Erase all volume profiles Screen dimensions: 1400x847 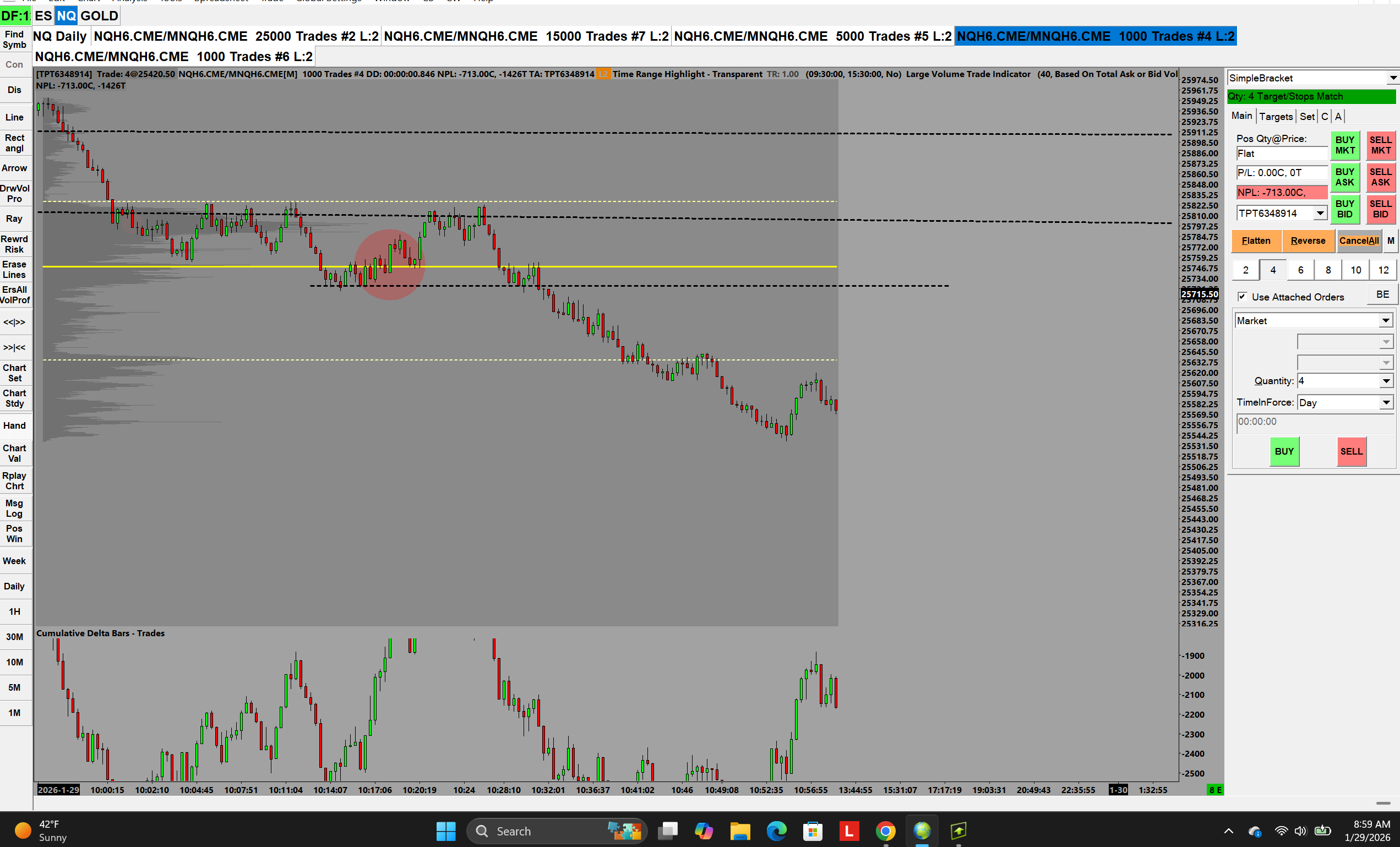pos(15,295)
